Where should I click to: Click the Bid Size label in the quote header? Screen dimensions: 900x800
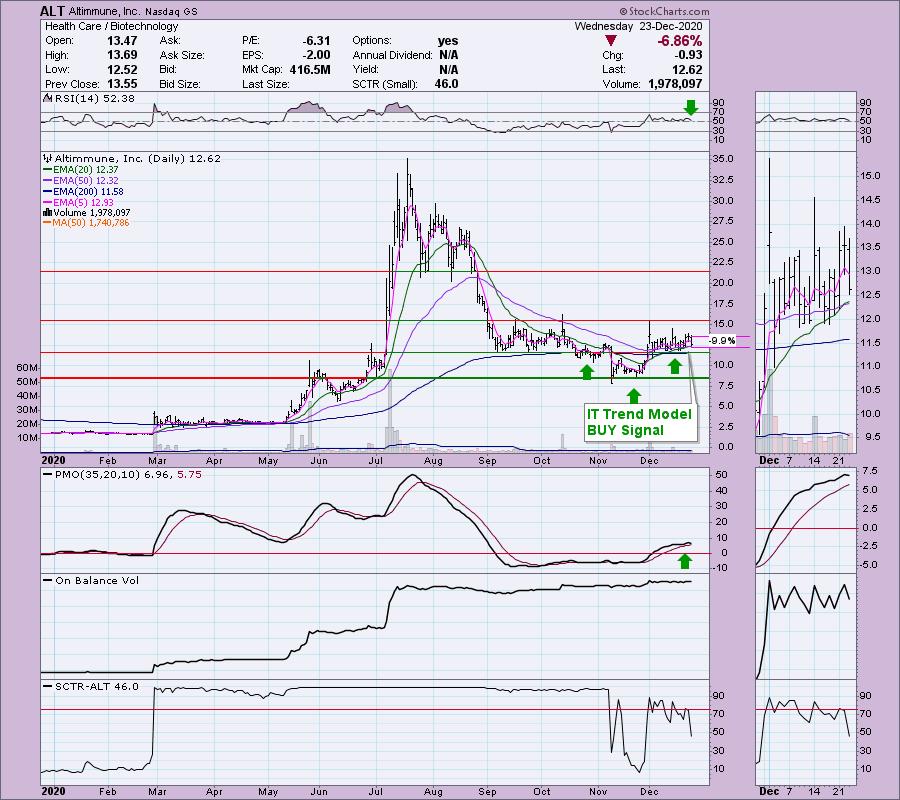pyautogui.click(x=180, y=84)
